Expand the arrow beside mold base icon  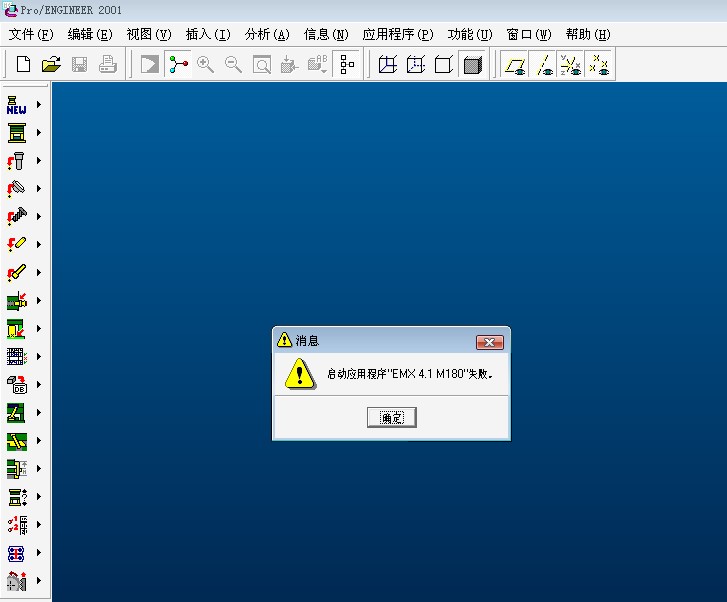(39, 133)
